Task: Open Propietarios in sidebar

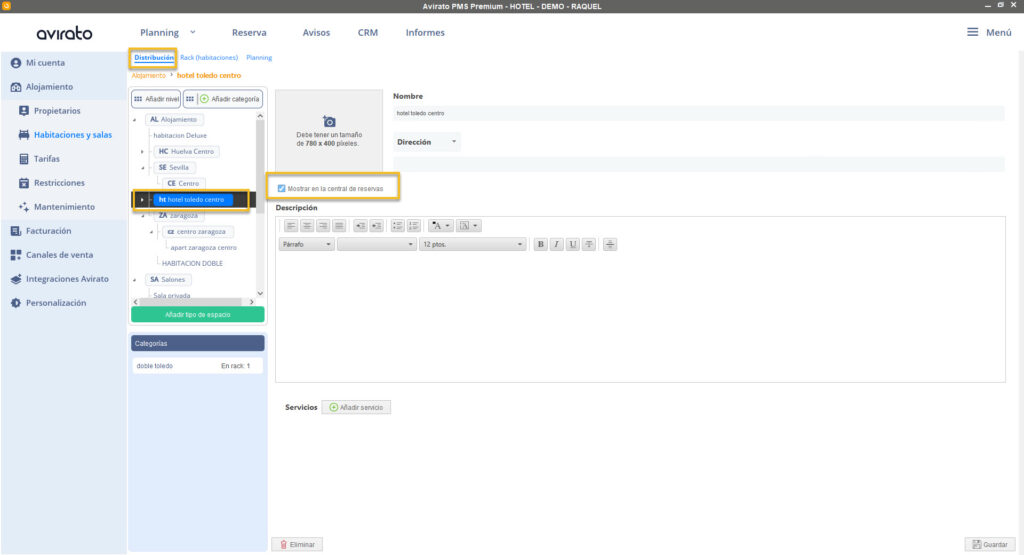Action: (x=50, y=111)
